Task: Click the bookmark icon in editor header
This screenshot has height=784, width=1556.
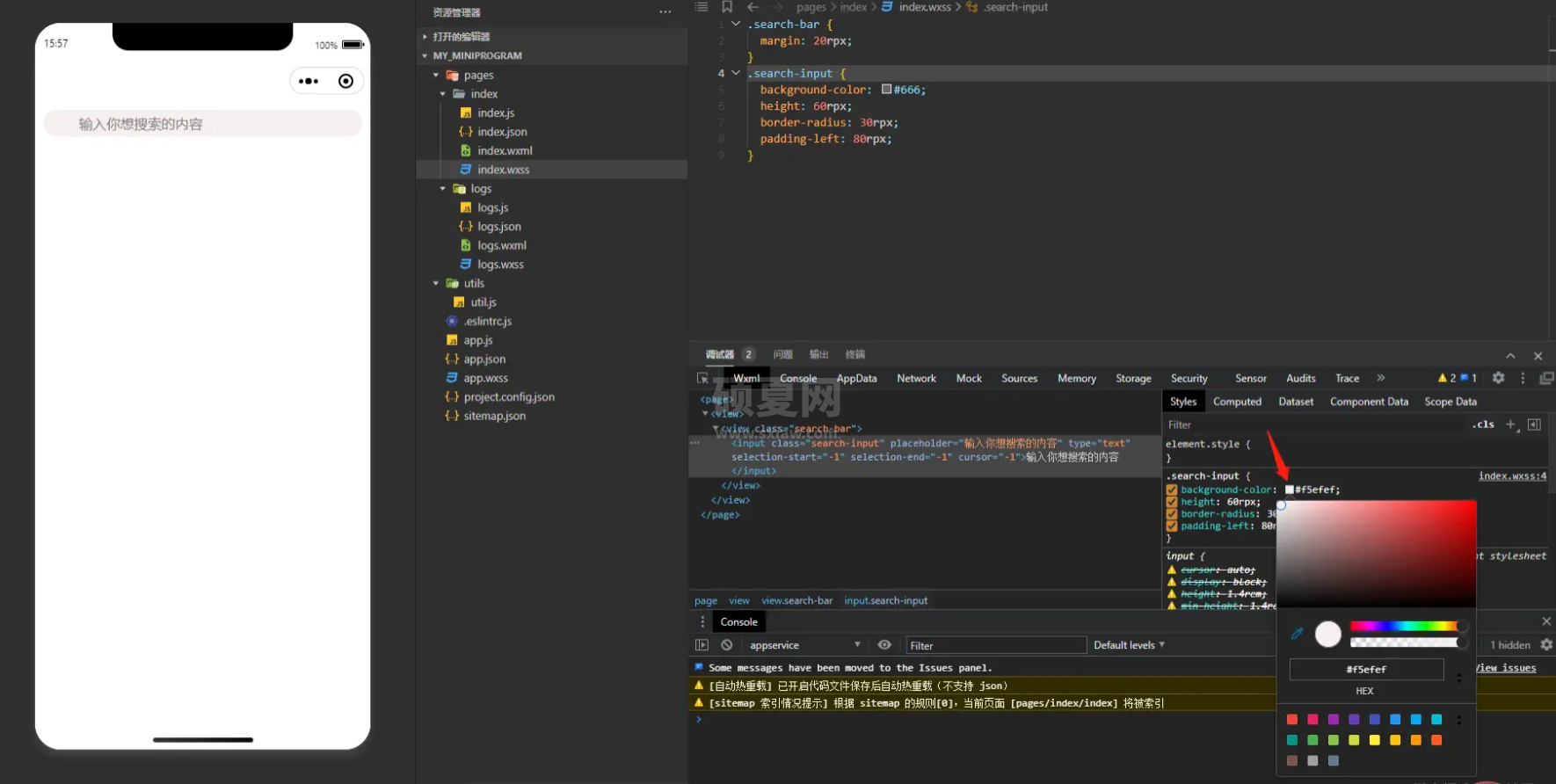Action: pyautogui.click(x=727, y=7)
